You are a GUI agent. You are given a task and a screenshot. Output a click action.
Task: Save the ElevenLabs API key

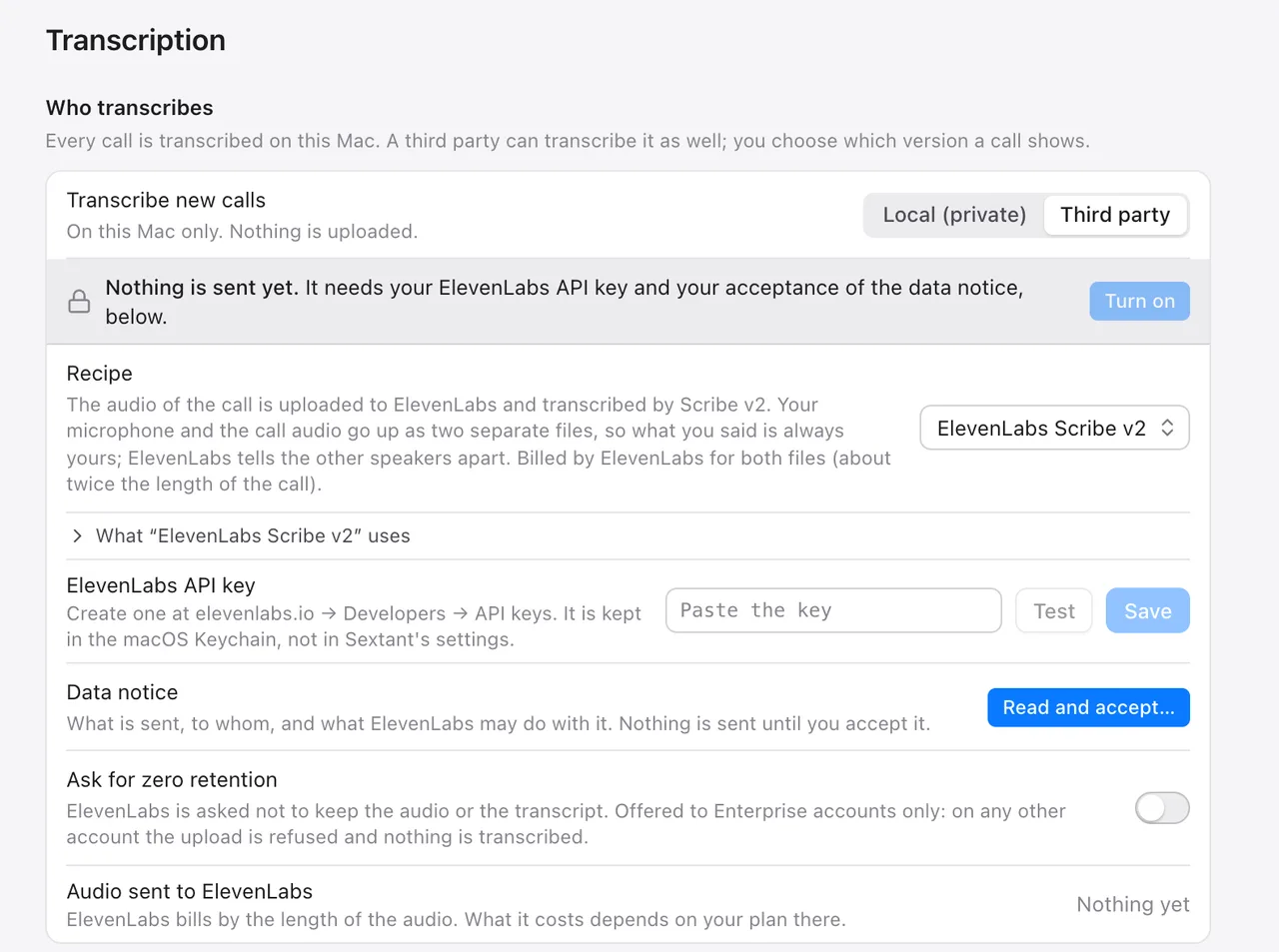coord(1147,610)
